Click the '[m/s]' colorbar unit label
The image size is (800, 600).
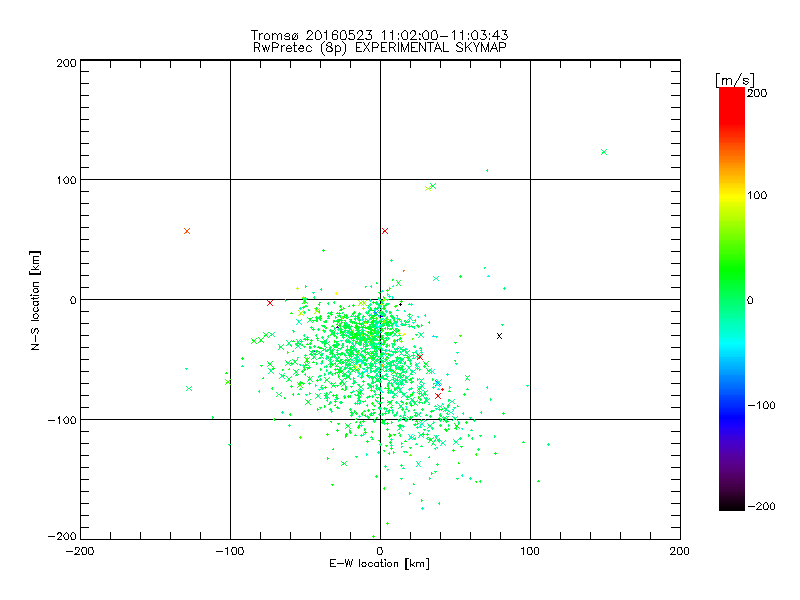[x=735, y=81]
